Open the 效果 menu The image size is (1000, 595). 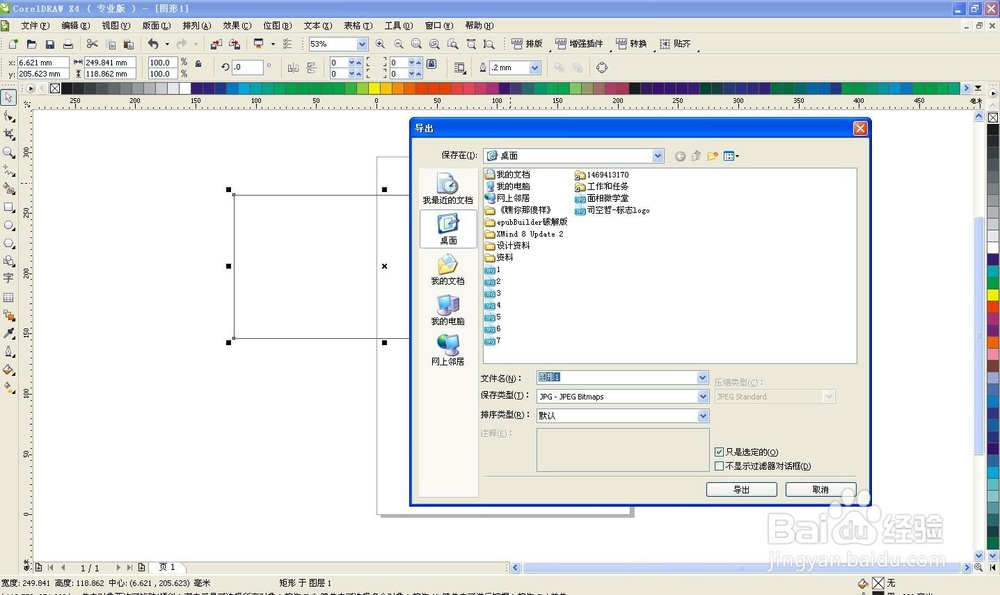point(237,26)
